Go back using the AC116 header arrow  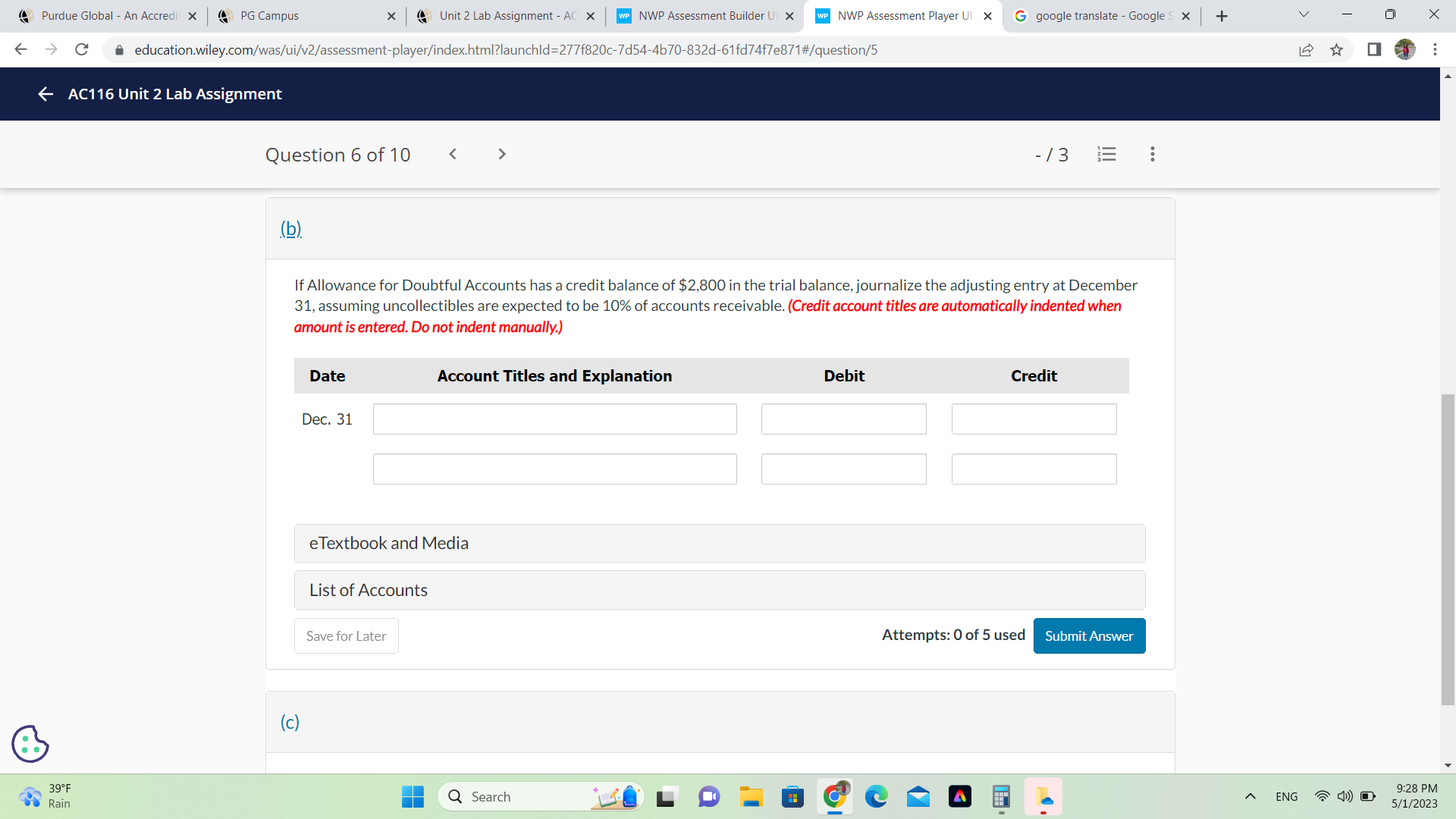click(x=45, y=94)
